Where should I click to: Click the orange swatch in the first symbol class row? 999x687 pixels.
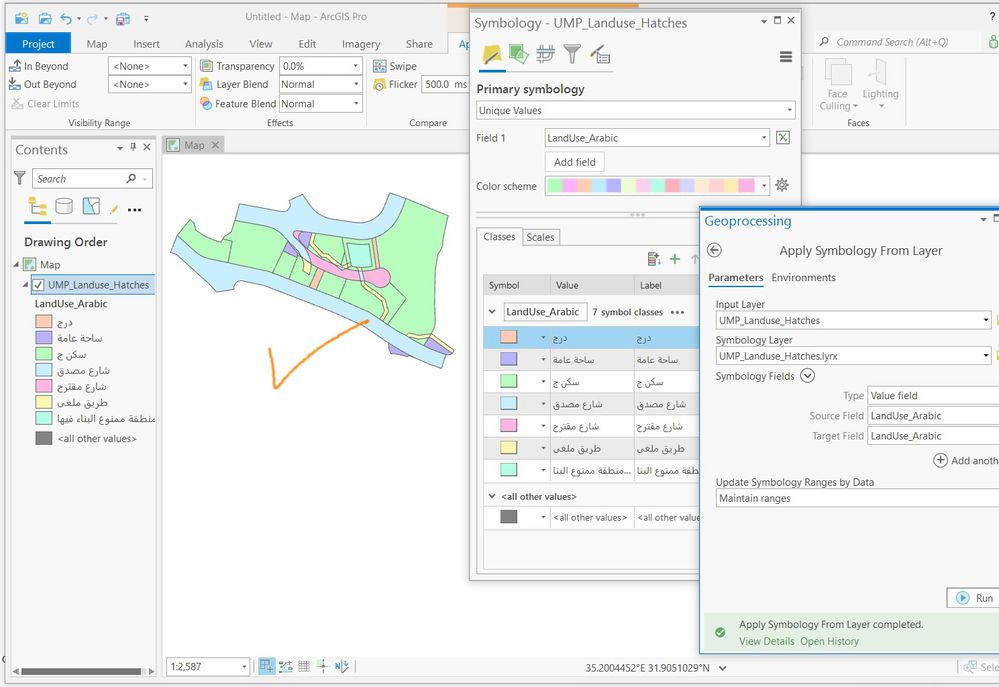coord(508,337)
